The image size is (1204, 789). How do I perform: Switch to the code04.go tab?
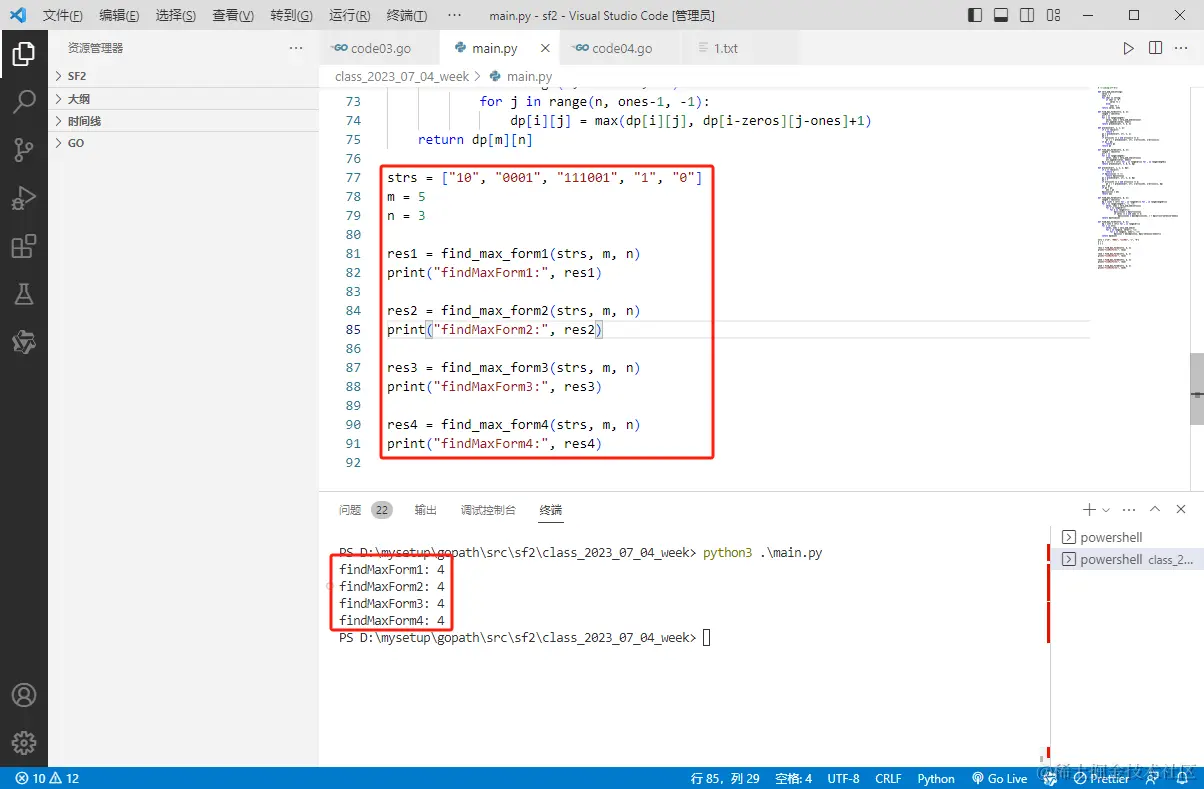click(x=620, y=48)
